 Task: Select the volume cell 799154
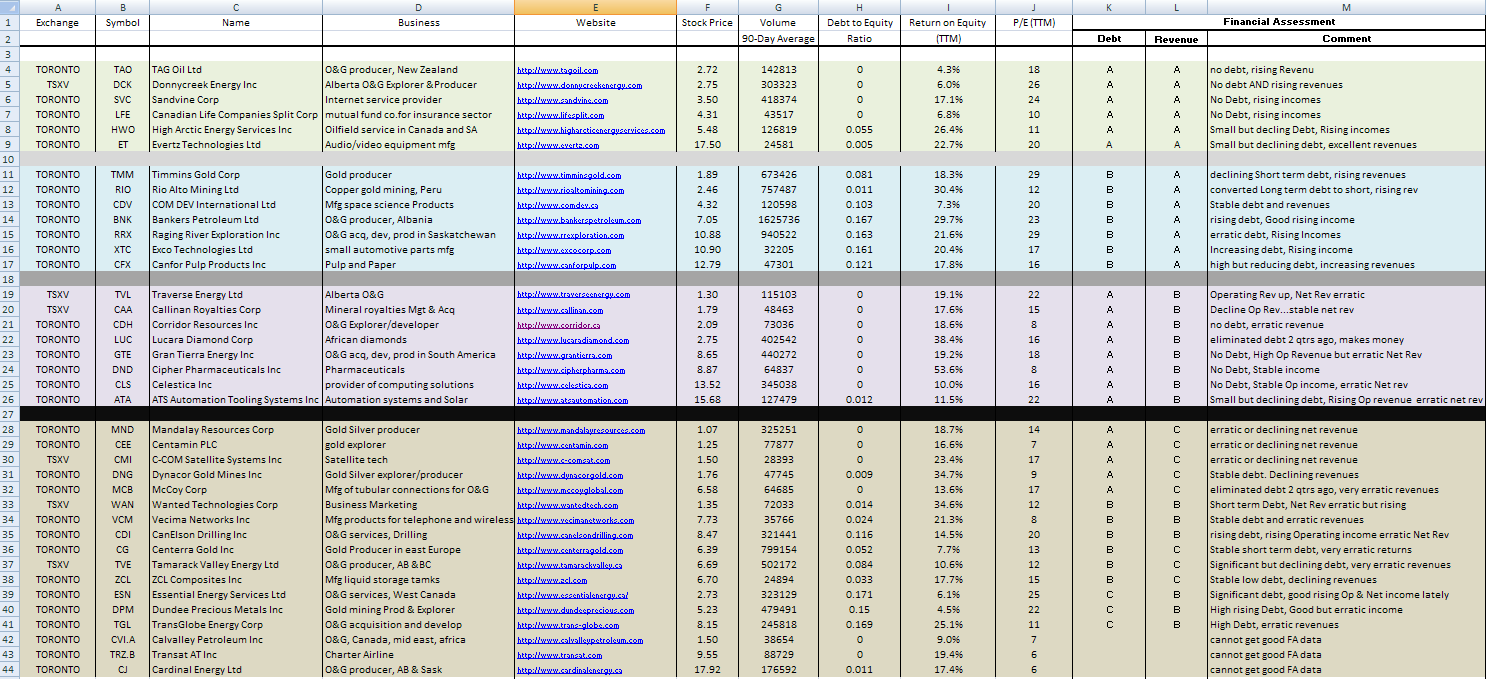(778, 550)
